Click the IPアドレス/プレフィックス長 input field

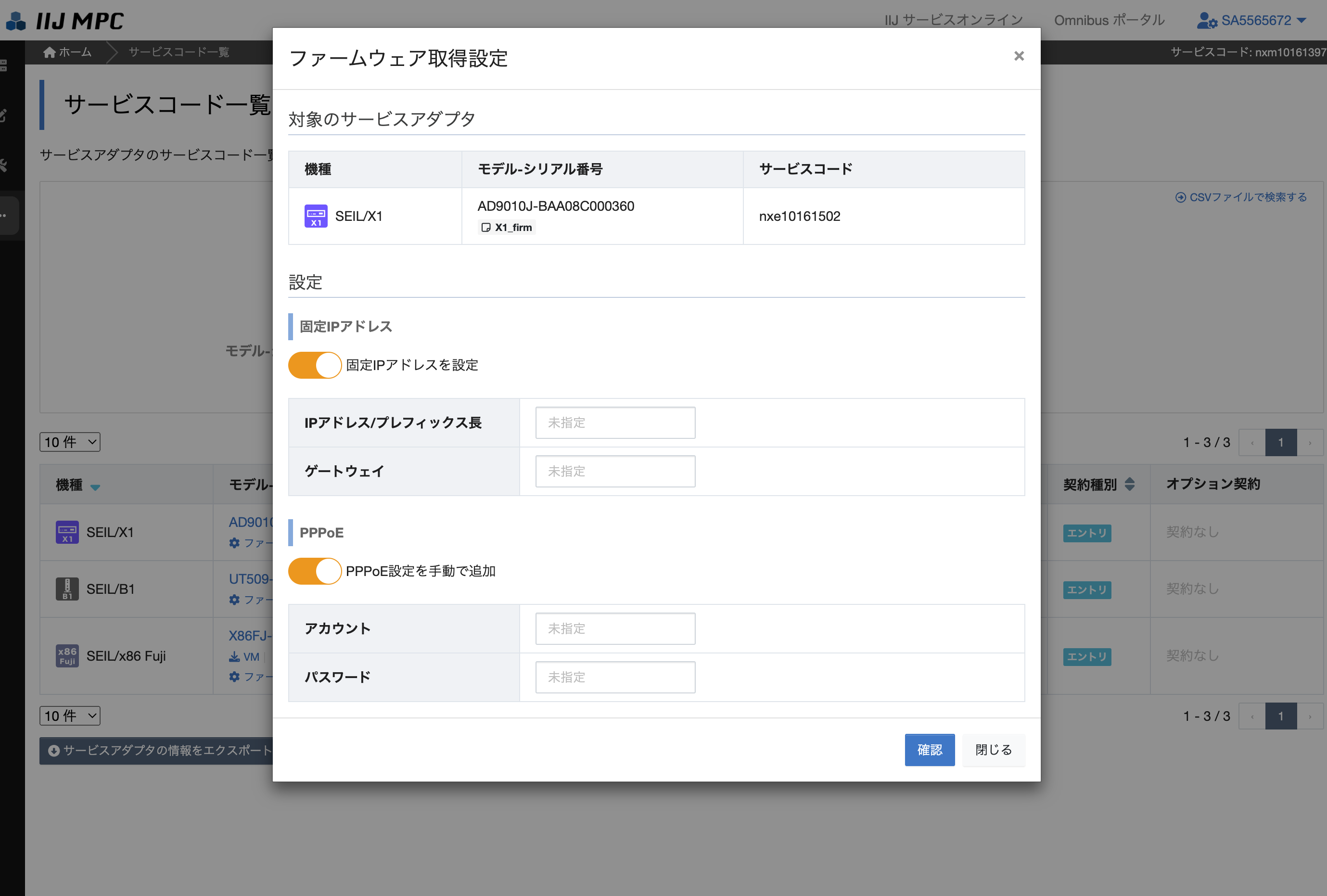(x=615, y=422)
